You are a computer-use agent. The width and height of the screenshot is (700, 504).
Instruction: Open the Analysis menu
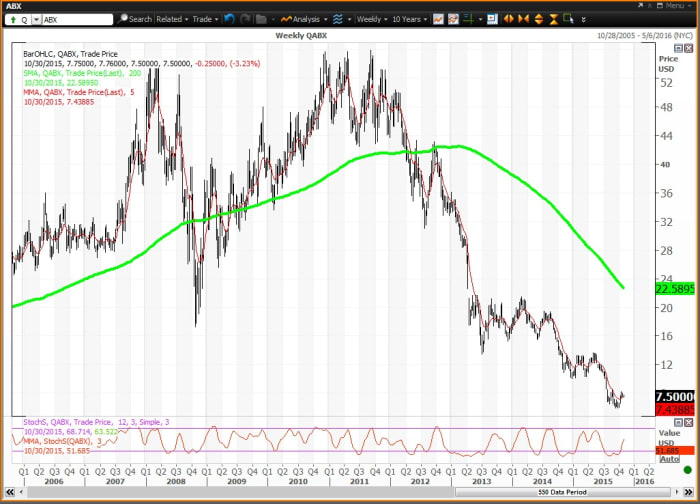pos(304,19)
